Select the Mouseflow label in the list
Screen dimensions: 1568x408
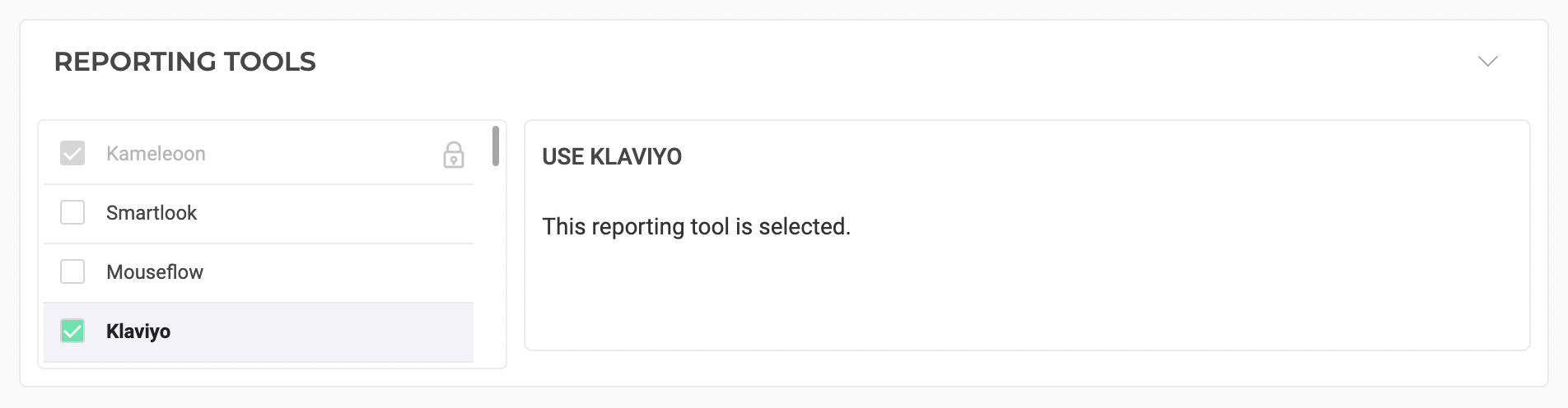[x=155, y=272]
